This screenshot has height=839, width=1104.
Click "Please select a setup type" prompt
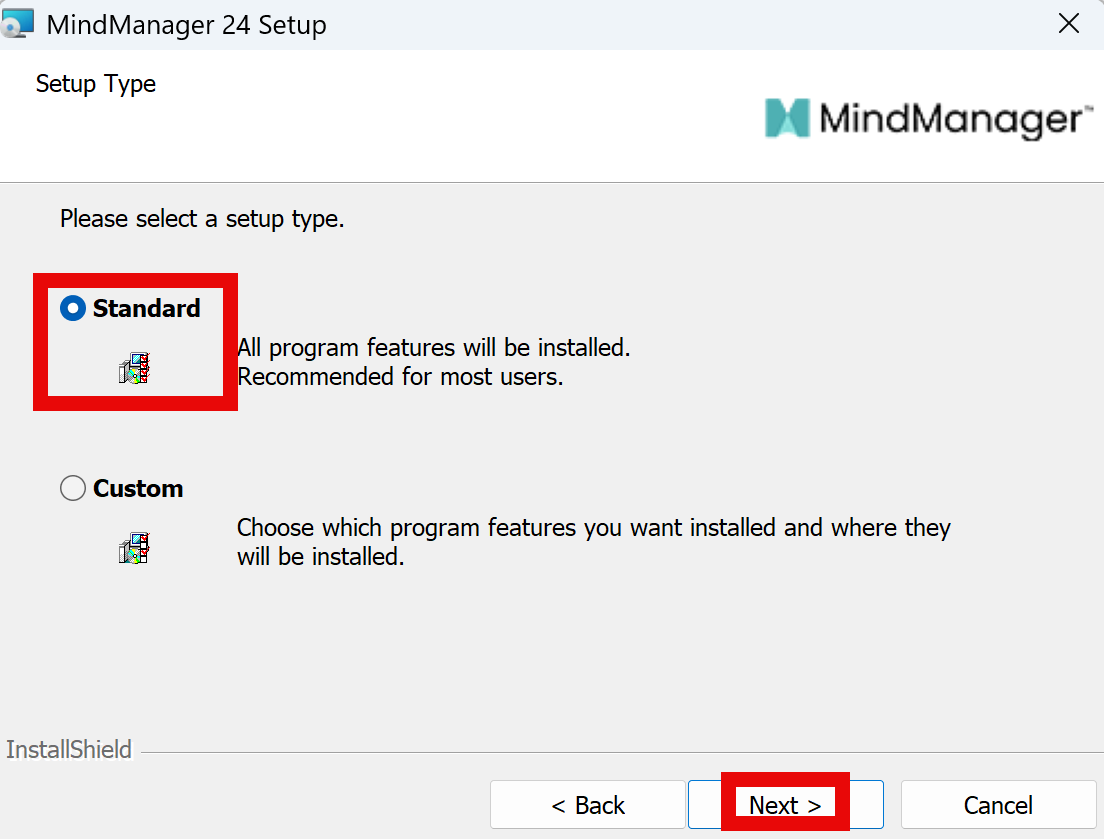(x=202, y=219)
